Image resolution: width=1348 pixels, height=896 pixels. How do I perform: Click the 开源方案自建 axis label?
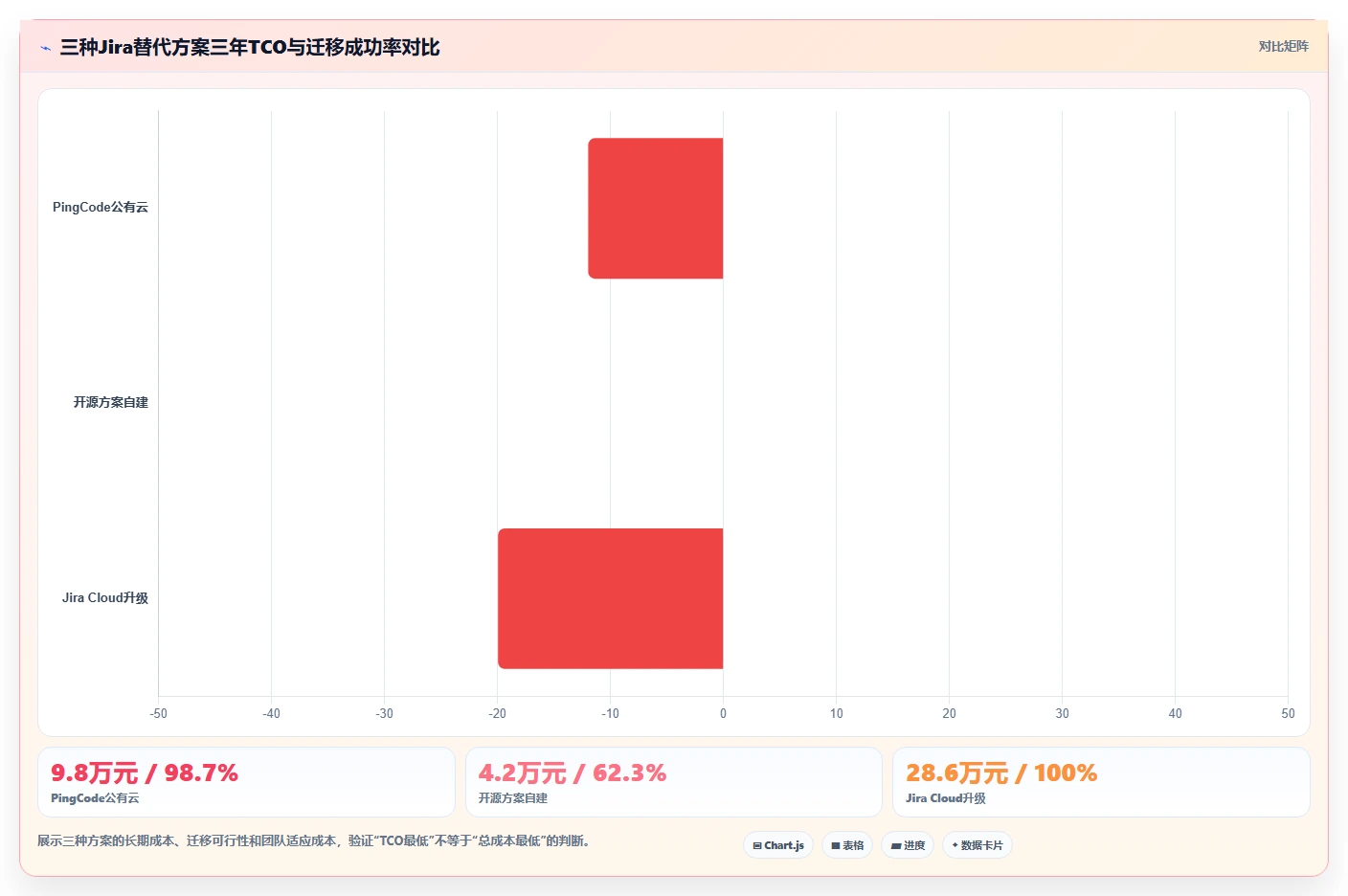pos(111,403)
